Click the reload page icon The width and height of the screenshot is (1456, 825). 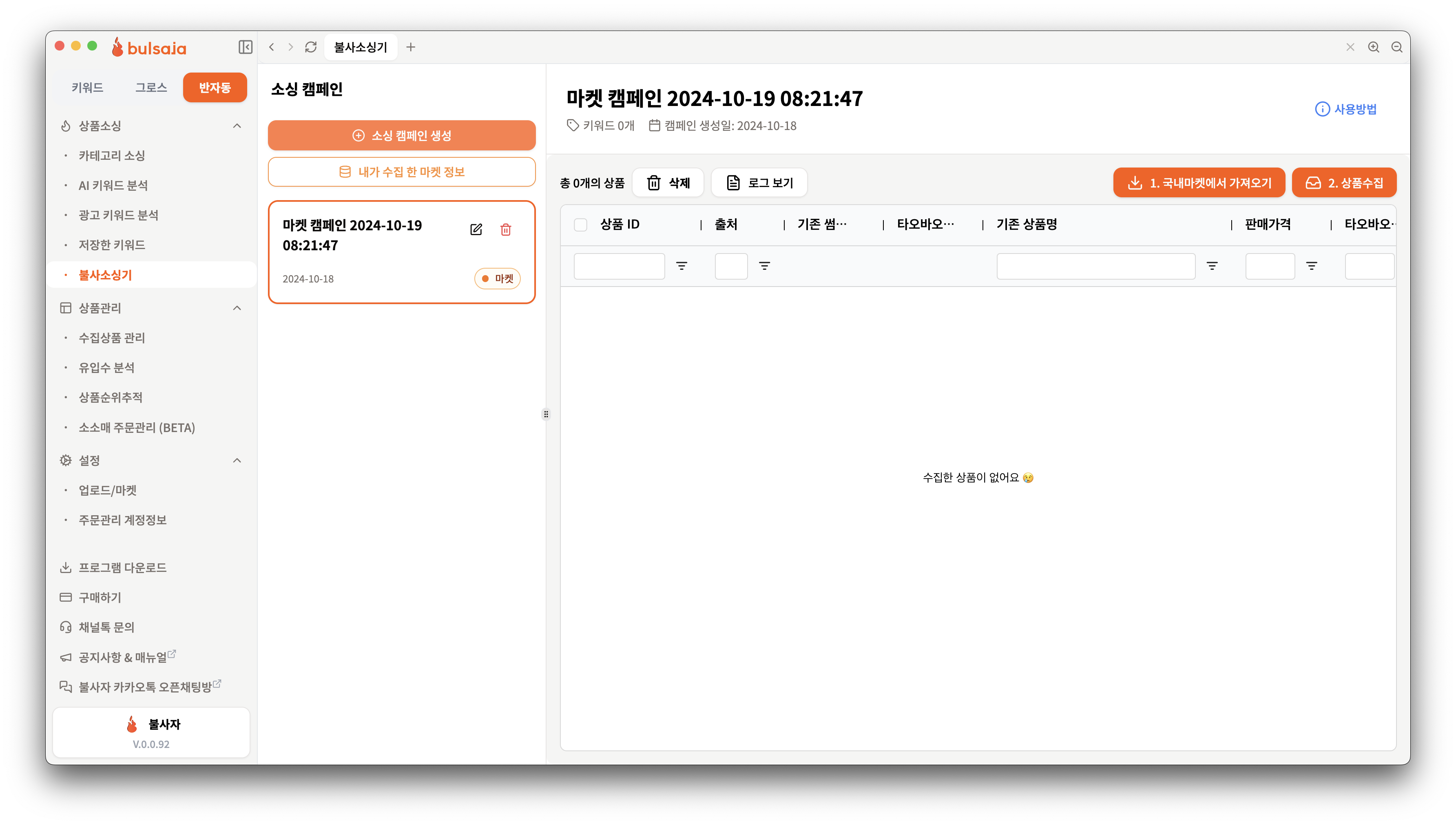coord(311,47)
